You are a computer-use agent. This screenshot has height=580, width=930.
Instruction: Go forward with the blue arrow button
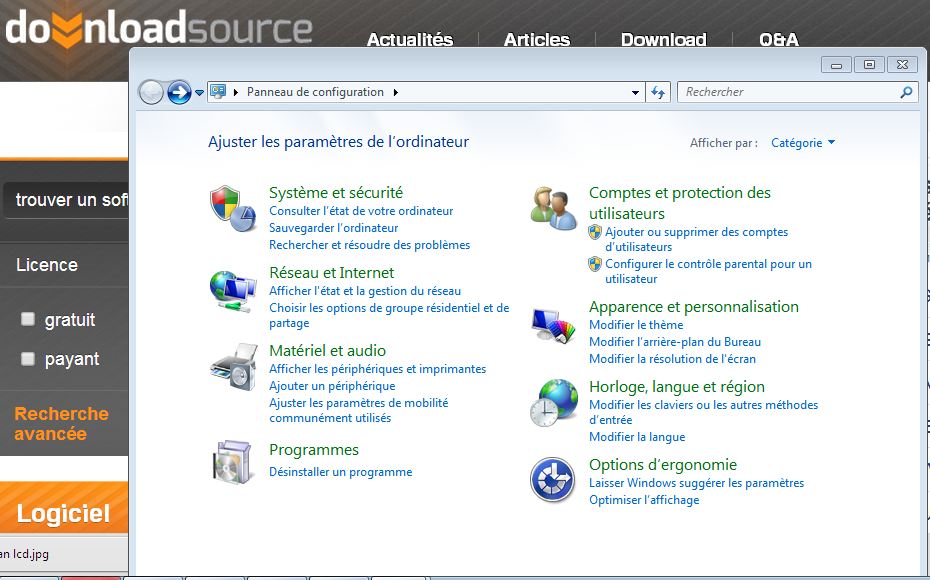point(179,93)
